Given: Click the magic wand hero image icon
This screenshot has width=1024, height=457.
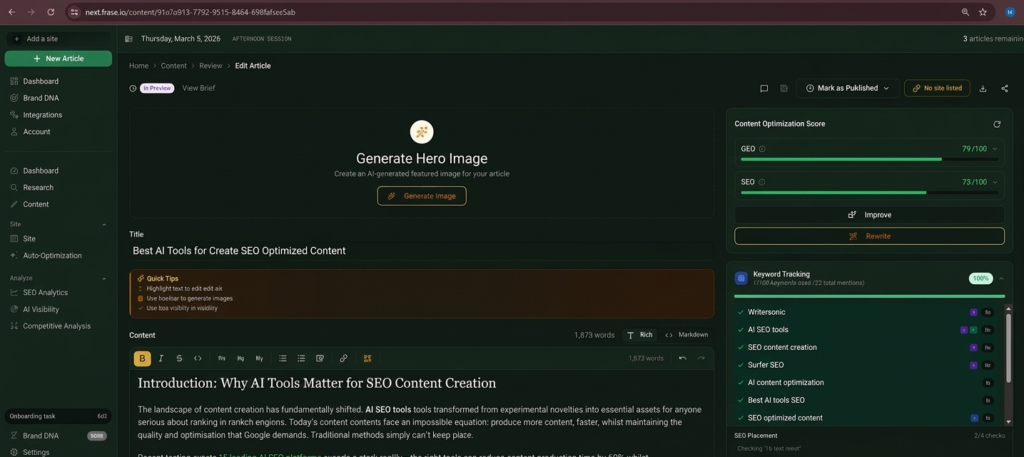Looking at the screenshot, I should pyautogui.click(x=422, y=133).
